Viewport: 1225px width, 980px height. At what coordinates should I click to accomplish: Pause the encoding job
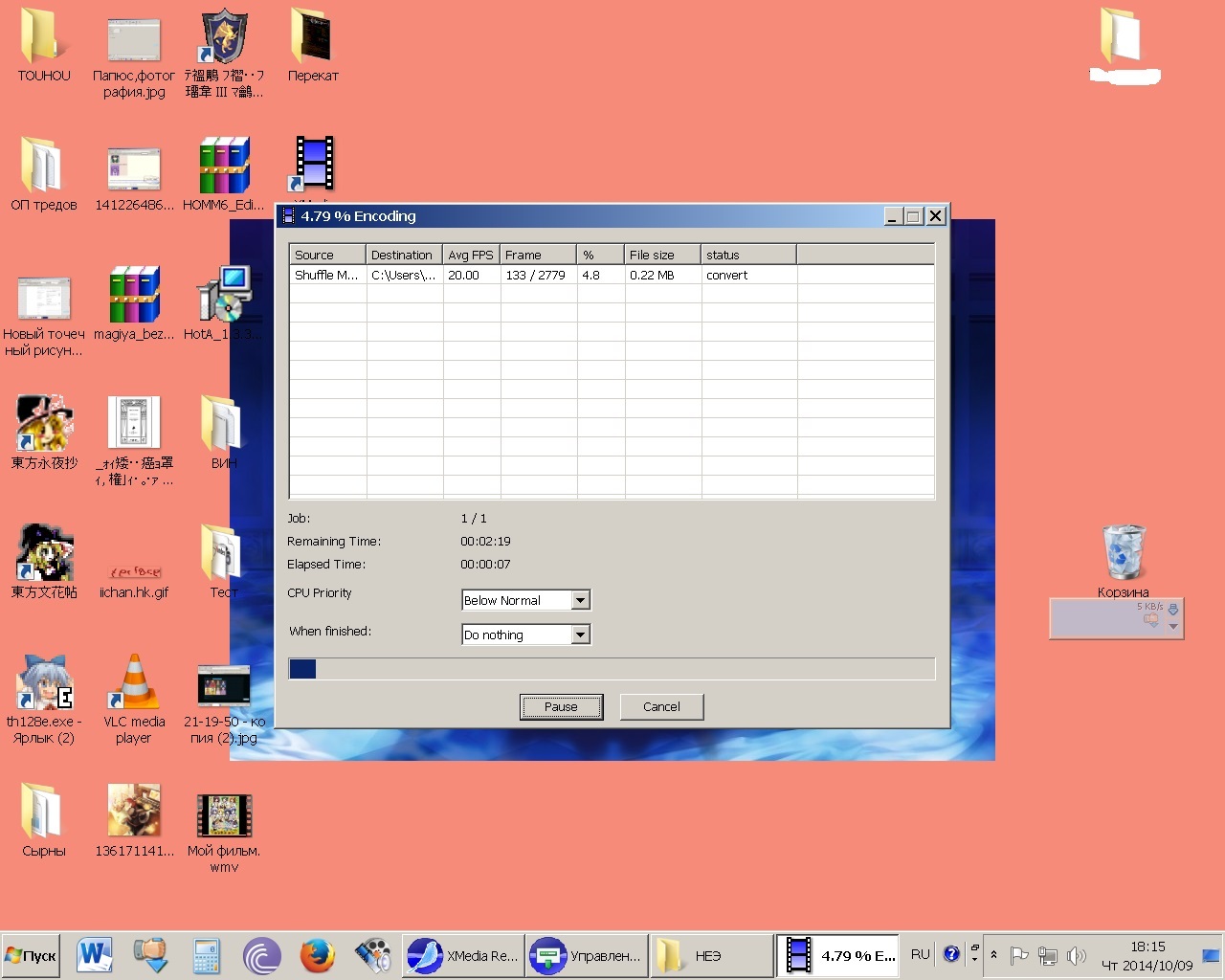point(561,707)
